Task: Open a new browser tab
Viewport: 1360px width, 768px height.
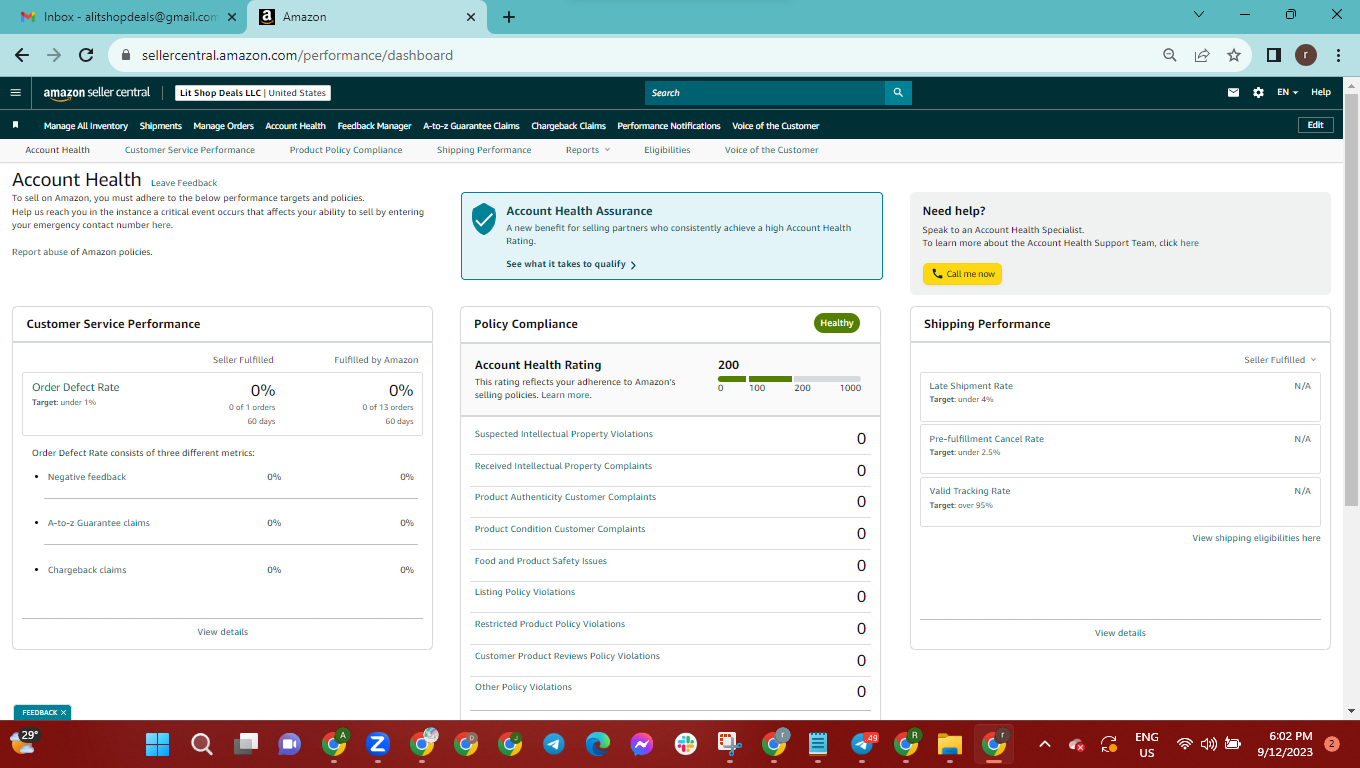Action: pyautogui.click(x=509, y=17)
